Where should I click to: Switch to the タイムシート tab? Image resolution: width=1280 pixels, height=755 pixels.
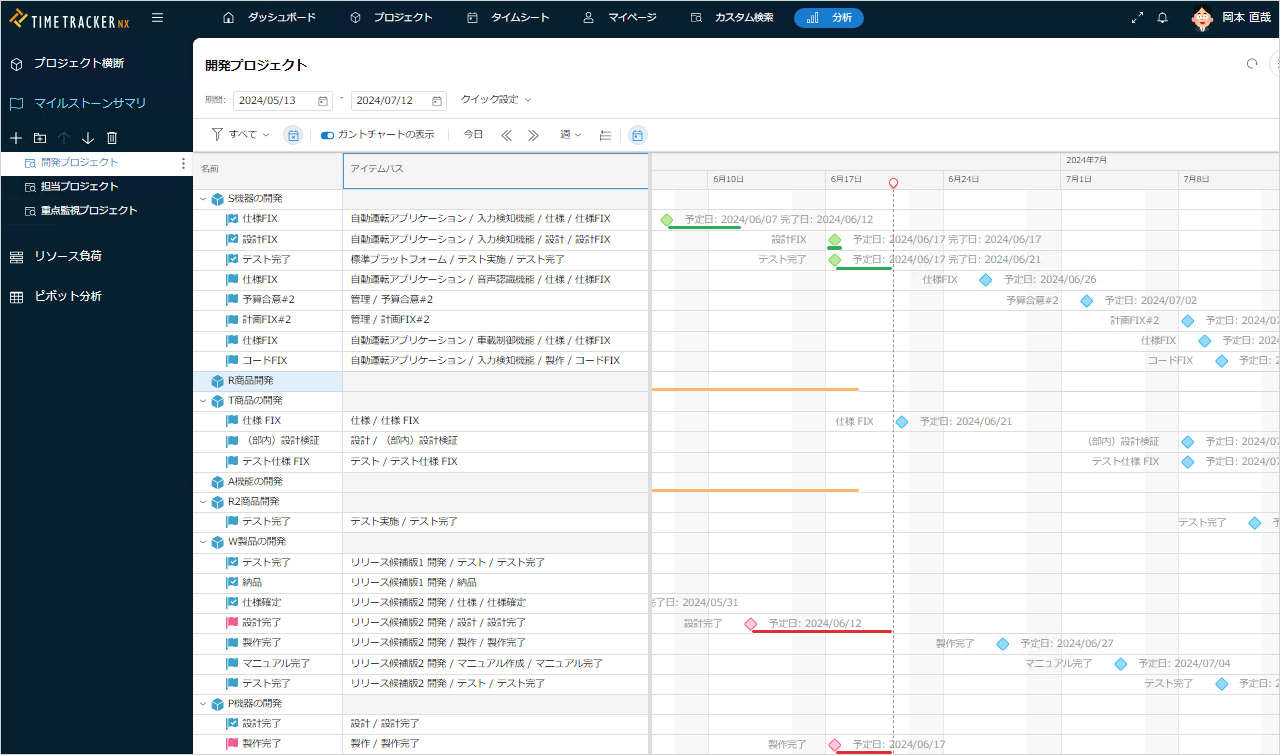coord(508,17)
